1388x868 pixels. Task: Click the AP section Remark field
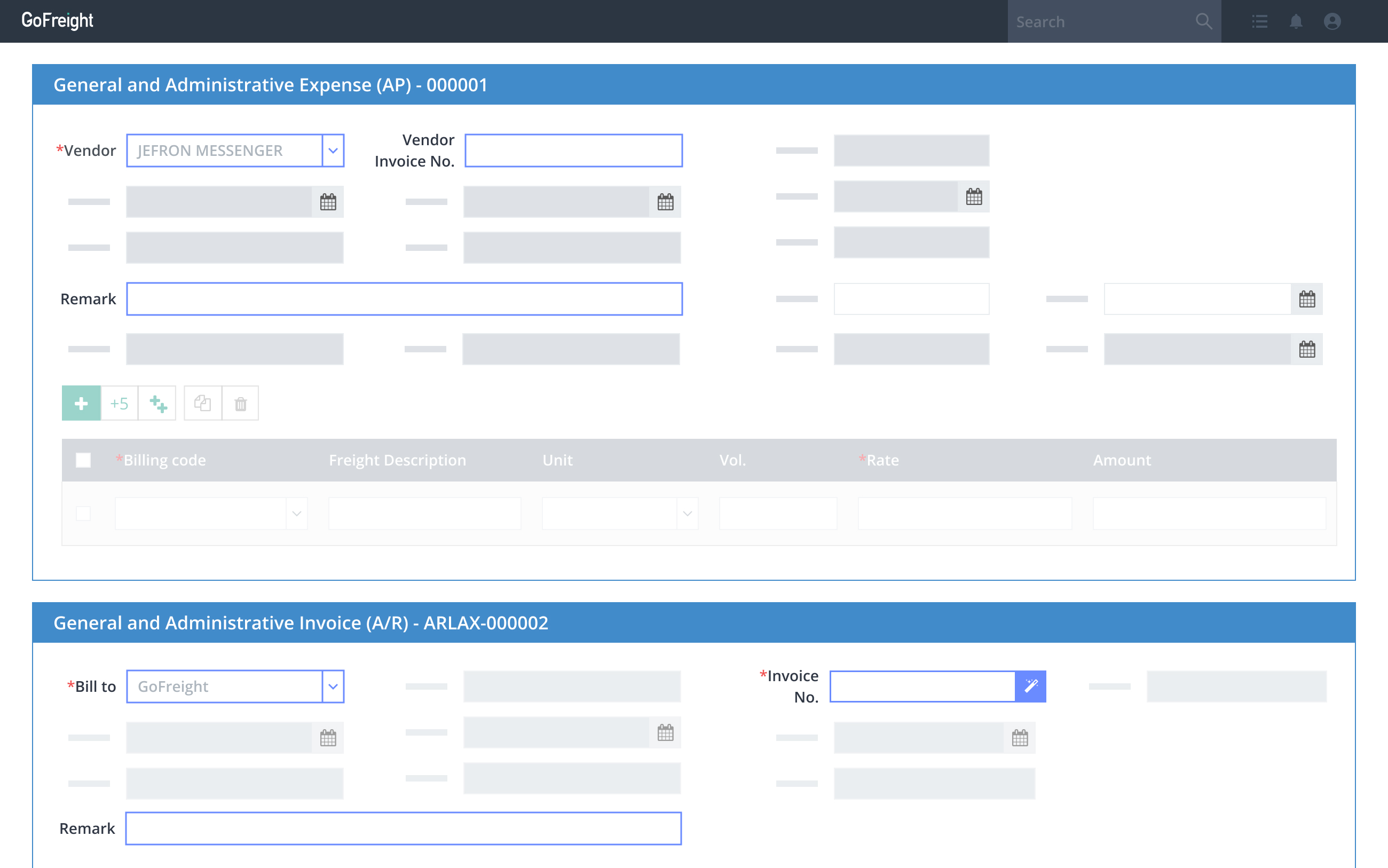click(x=404, y=298)
